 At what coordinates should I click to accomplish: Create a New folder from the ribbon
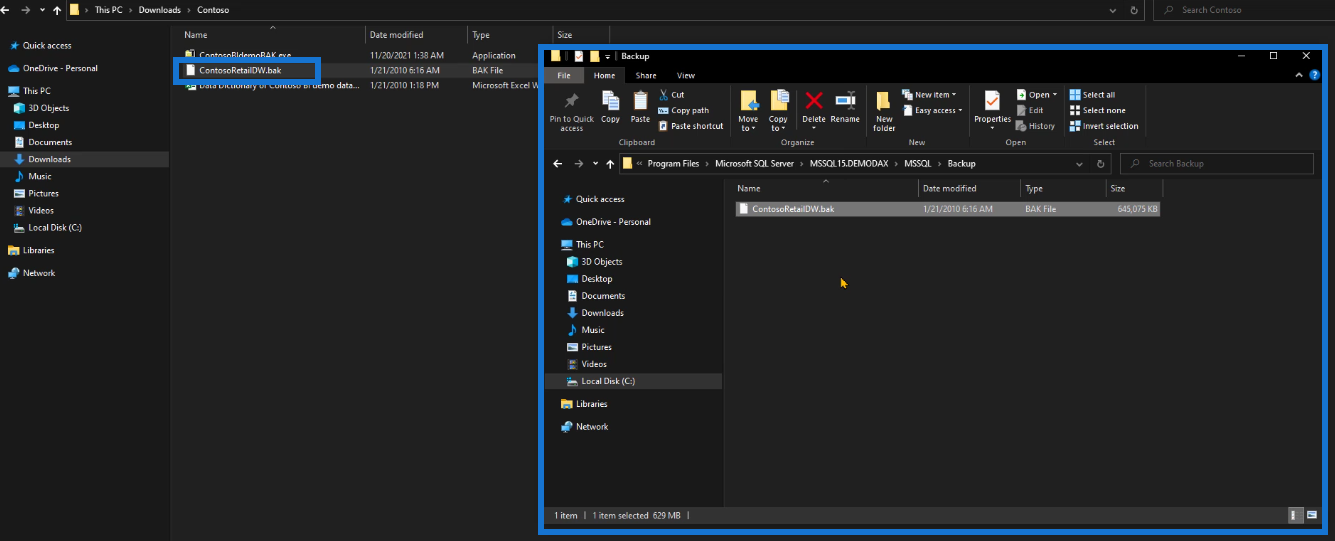884,110
